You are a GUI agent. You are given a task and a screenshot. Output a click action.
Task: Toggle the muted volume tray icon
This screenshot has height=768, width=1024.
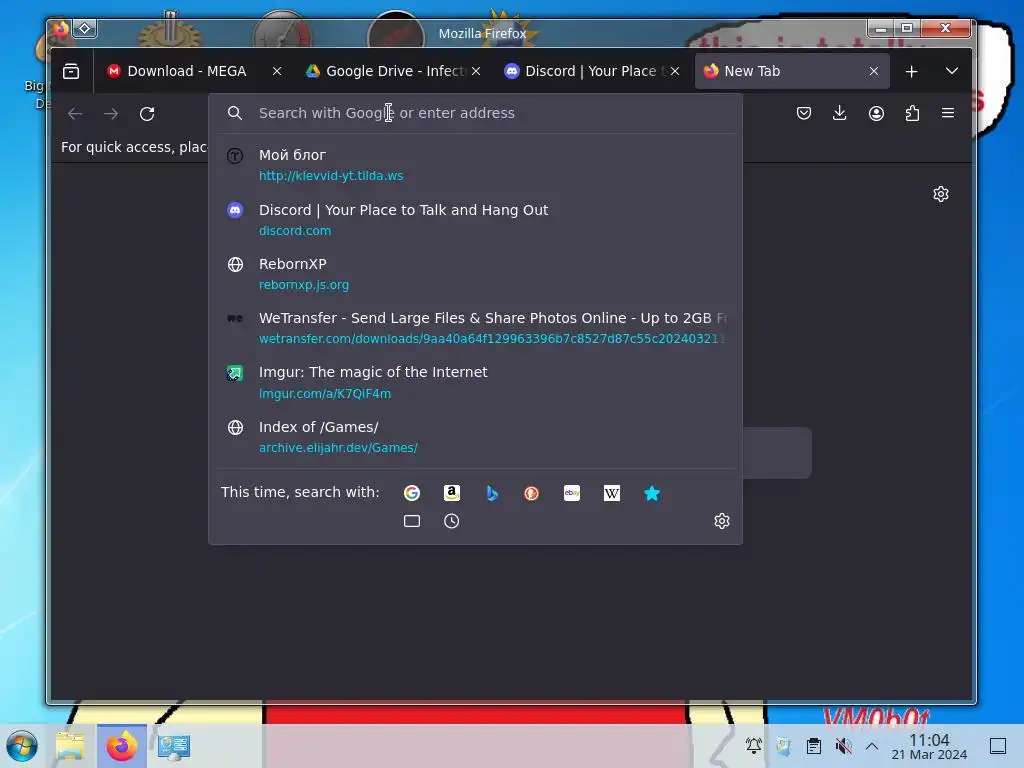coord(843,746)
